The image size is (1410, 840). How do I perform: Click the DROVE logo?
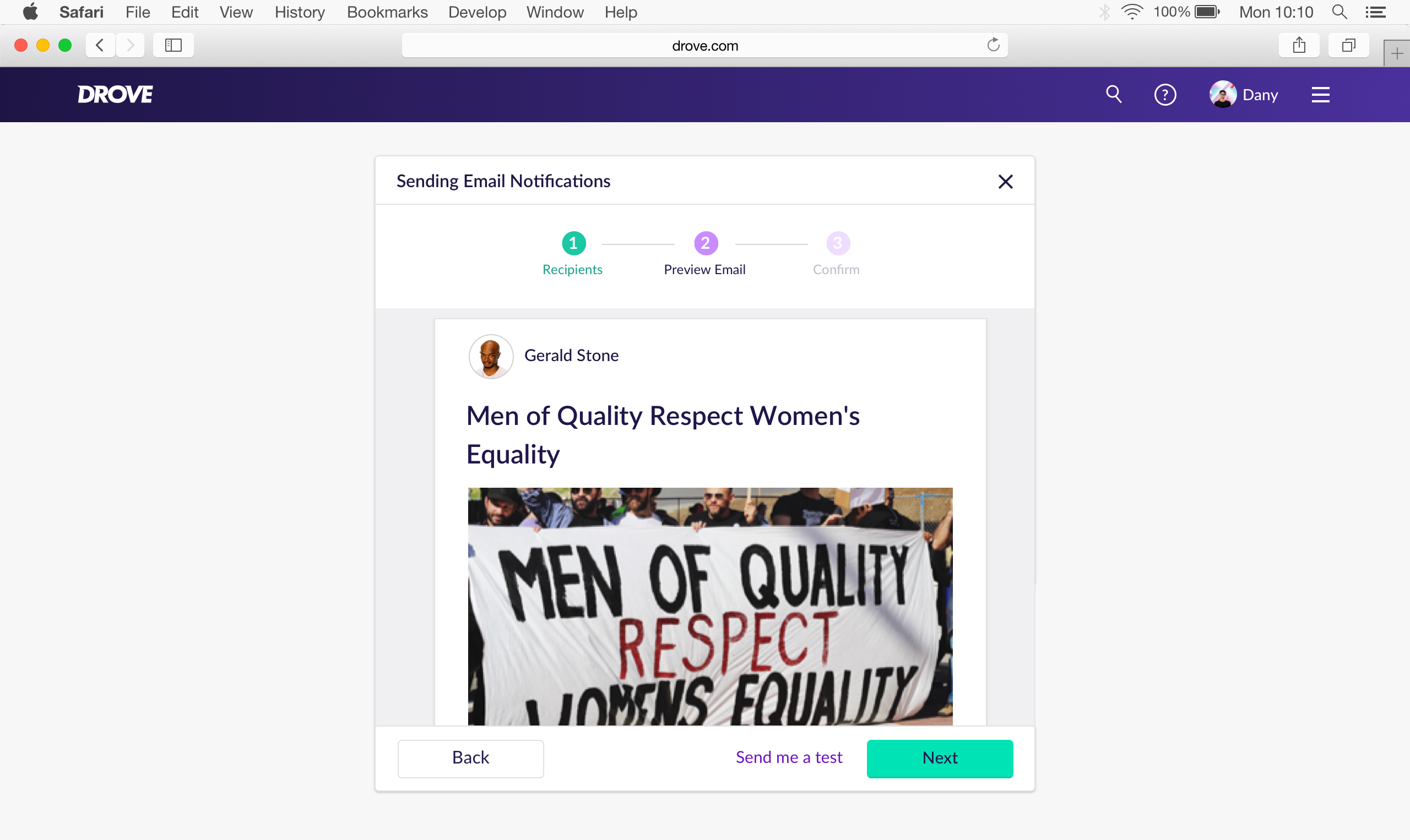point(115,95)
